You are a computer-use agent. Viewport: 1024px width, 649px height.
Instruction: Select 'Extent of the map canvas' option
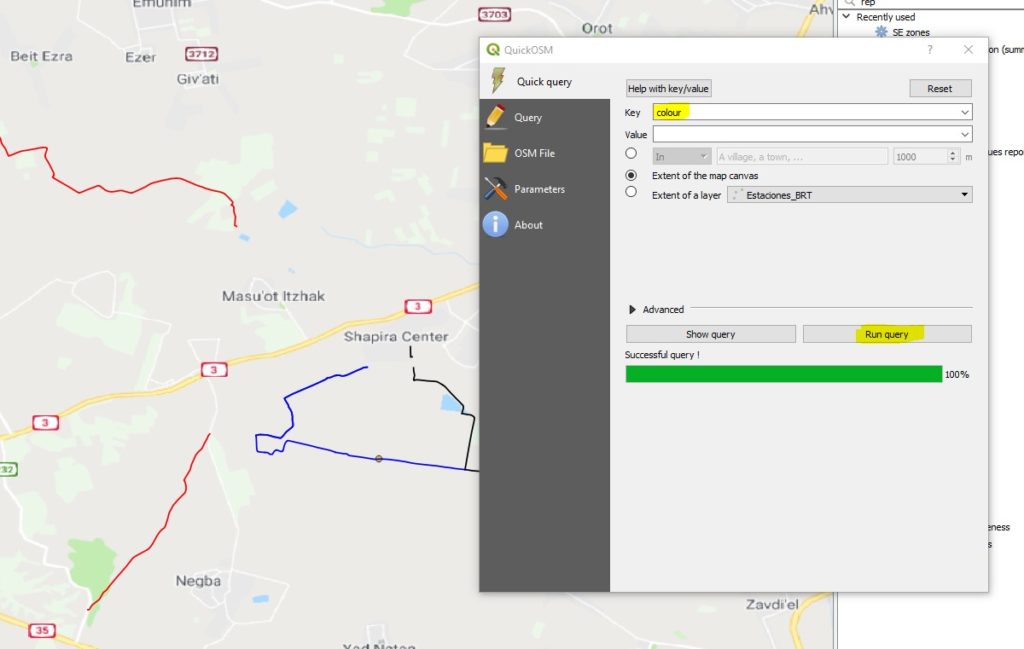[631, 175]
